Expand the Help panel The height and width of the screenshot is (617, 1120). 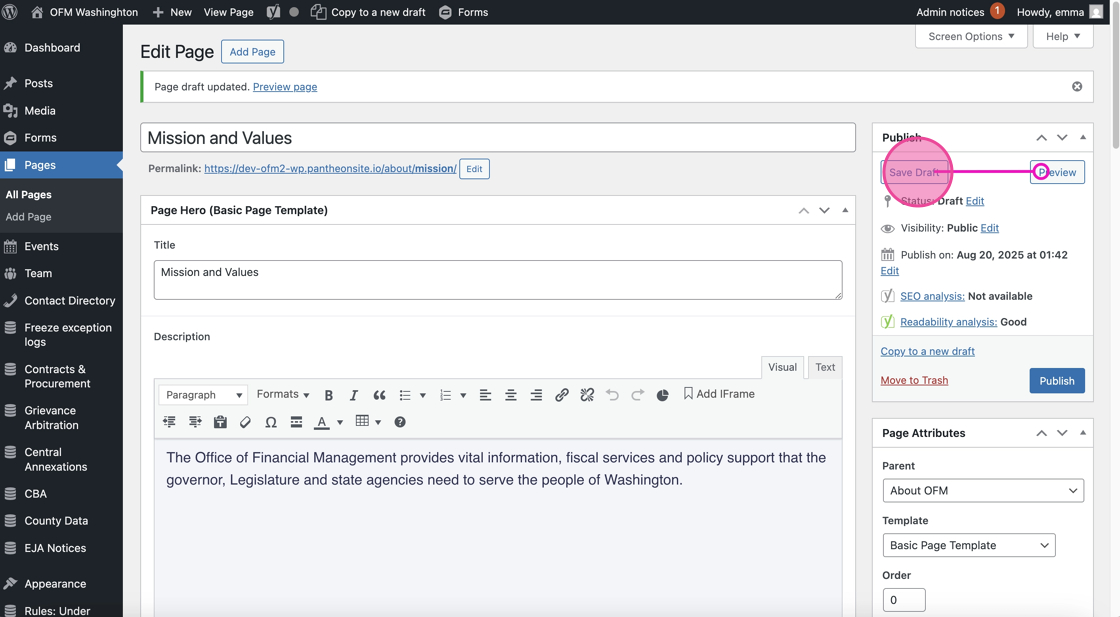coord(1063,36)
